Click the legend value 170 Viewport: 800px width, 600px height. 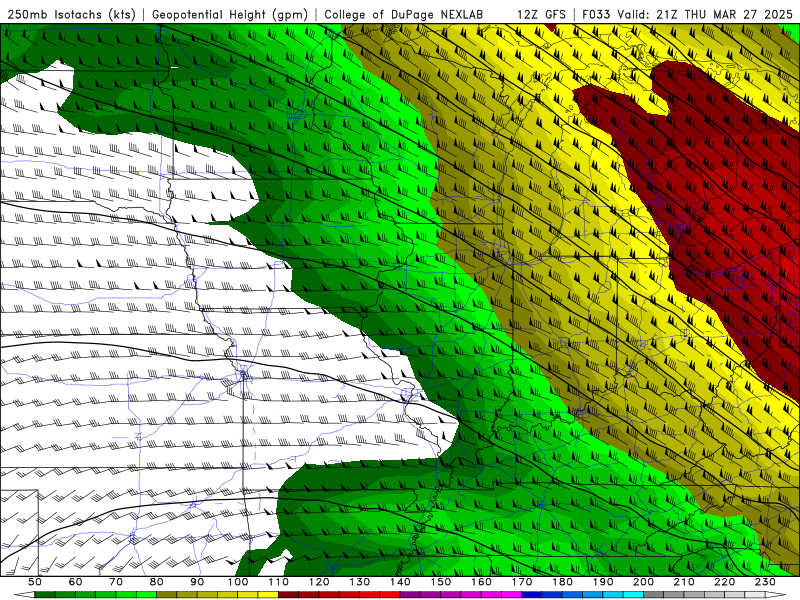[522, 582]
